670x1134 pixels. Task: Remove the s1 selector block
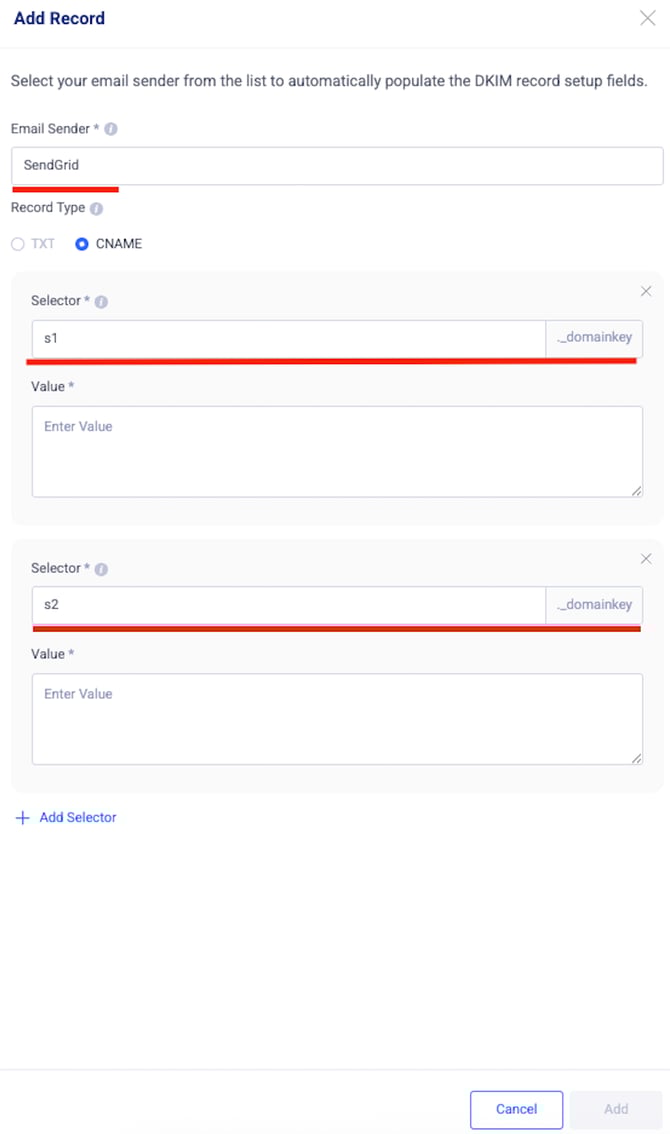(646, 291)
